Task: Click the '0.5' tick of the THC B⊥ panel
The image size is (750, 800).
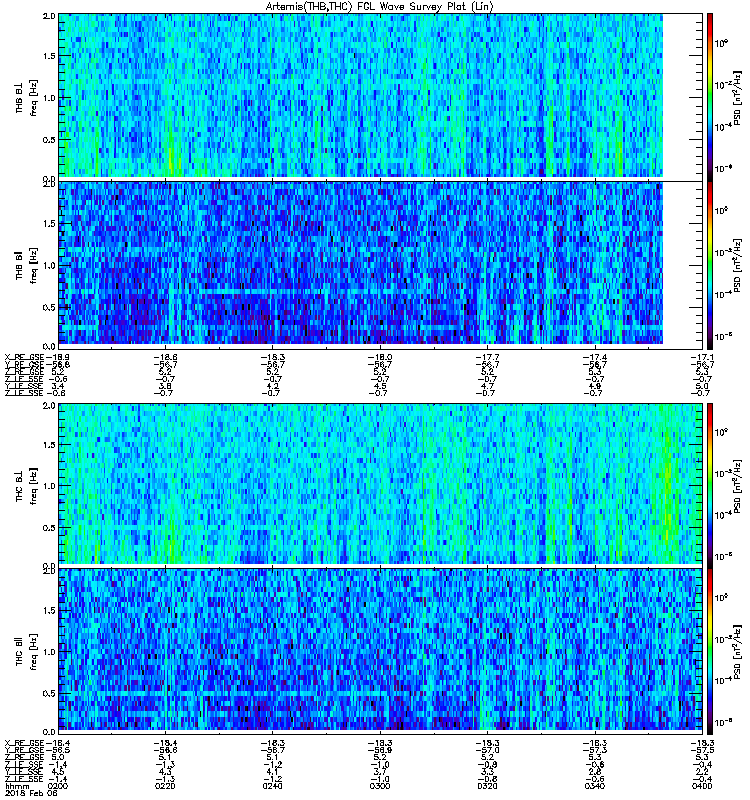Action: (49, 528)
